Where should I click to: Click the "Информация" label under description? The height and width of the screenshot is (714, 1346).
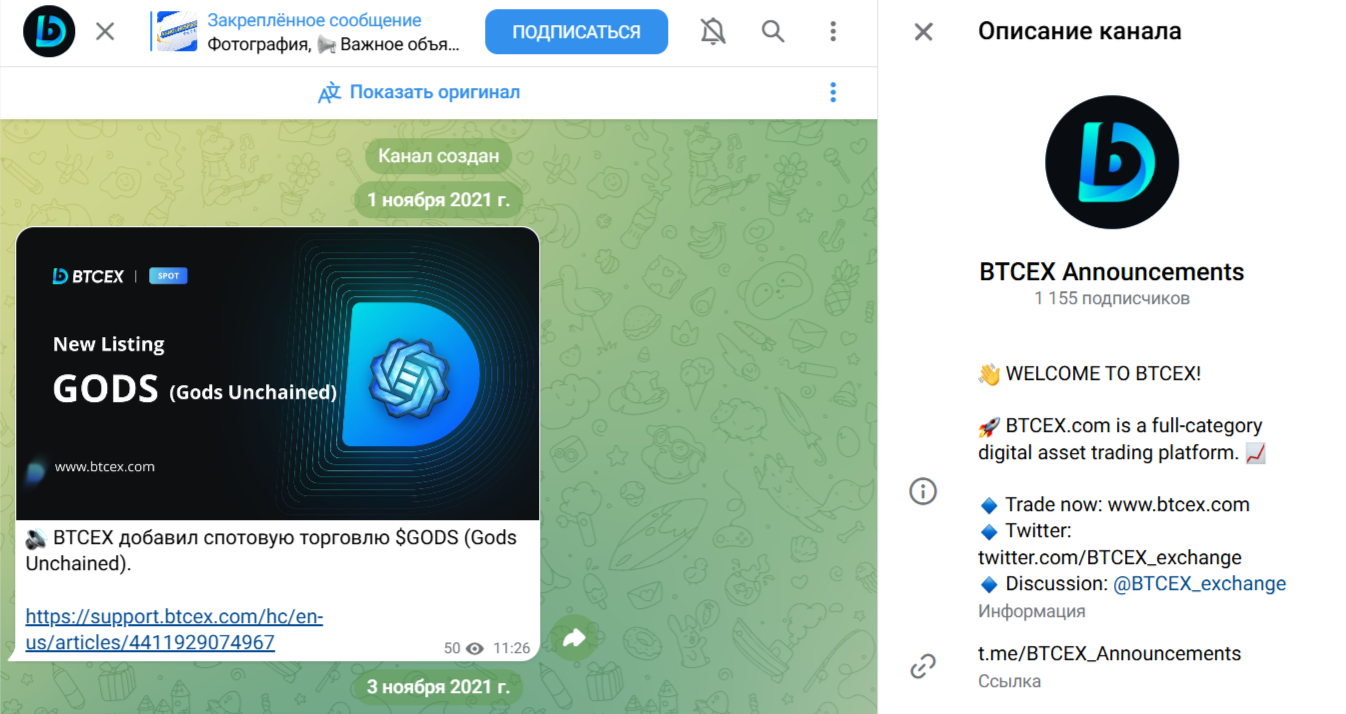1032,611
